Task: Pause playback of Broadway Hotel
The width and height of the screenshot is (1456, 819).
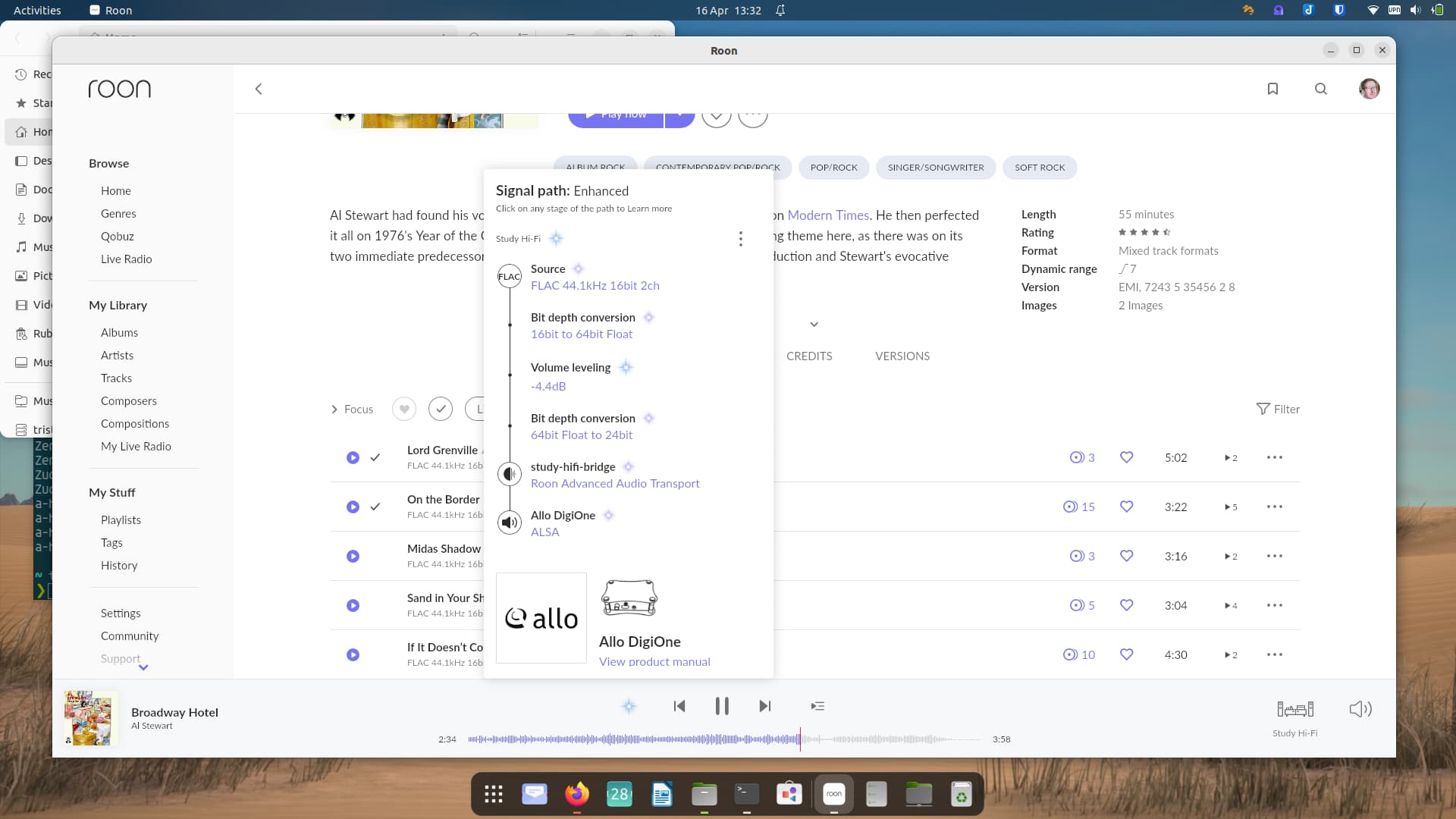Action: point(722,706)
